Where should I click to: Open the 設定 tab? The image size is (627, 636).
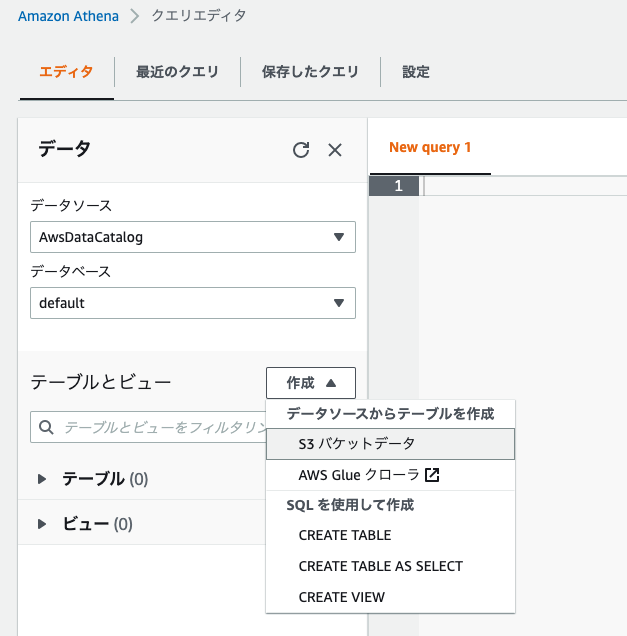(x=416, y=72)
